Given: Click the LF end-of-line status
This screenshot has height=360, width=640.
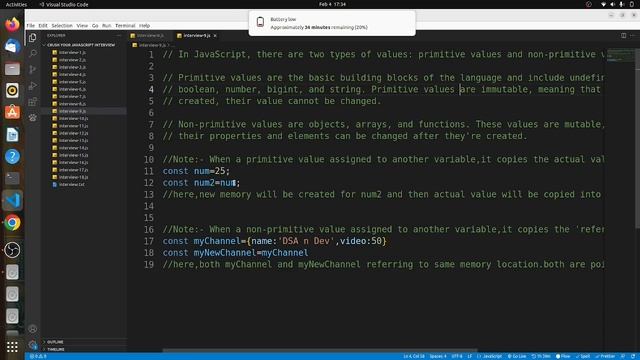Looking at the screenshot, I should [x=469, y=356].
